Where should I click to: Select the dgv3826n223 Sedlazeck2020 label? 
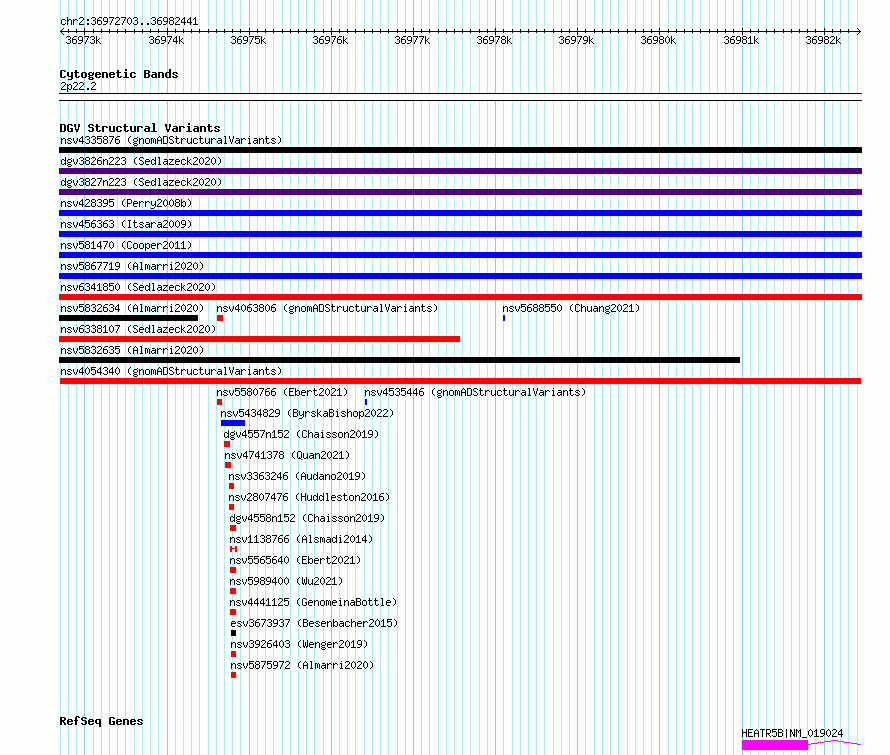141,161
